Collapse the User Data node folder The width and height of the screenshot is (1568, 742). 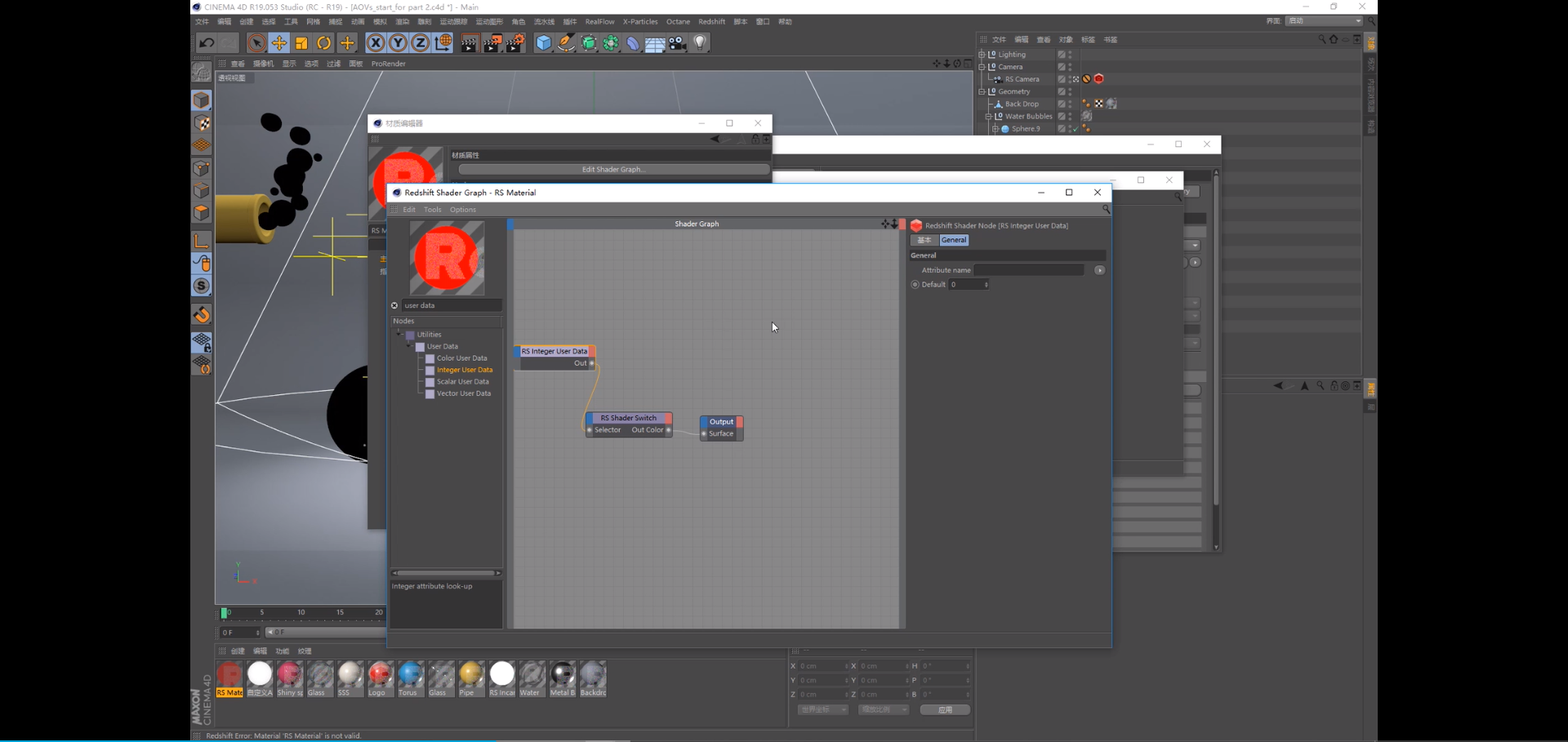409,347
